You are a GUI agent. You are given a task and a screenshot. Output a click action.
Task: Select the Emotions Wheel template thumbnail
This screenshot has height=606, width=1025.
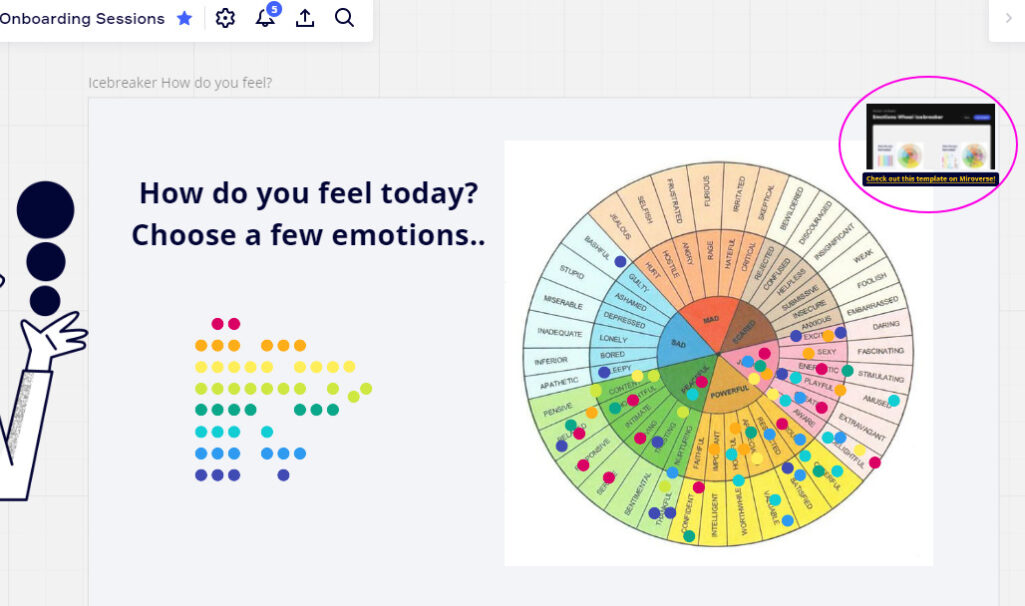point(930,137)
